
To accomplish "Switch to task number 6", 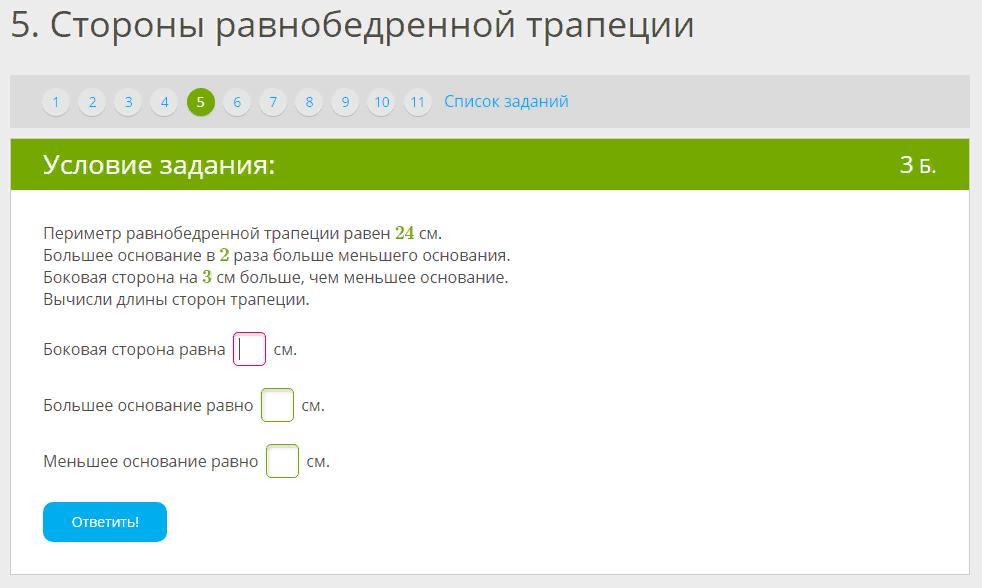I will (237, 102).
